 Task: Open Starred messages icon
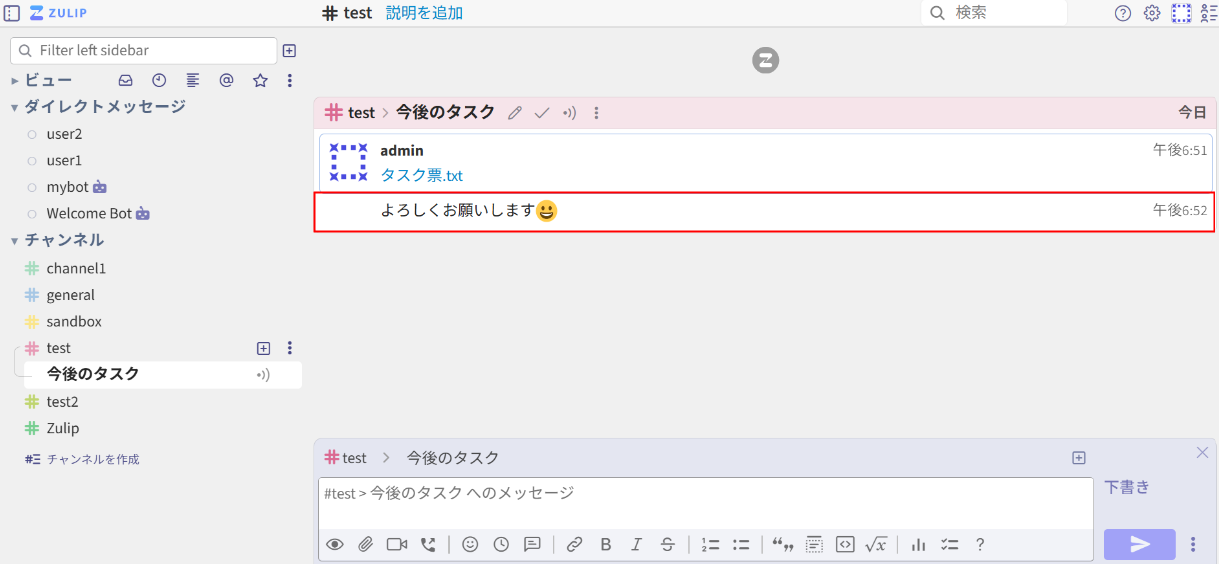pyautogui.click(x=260, y=80)
